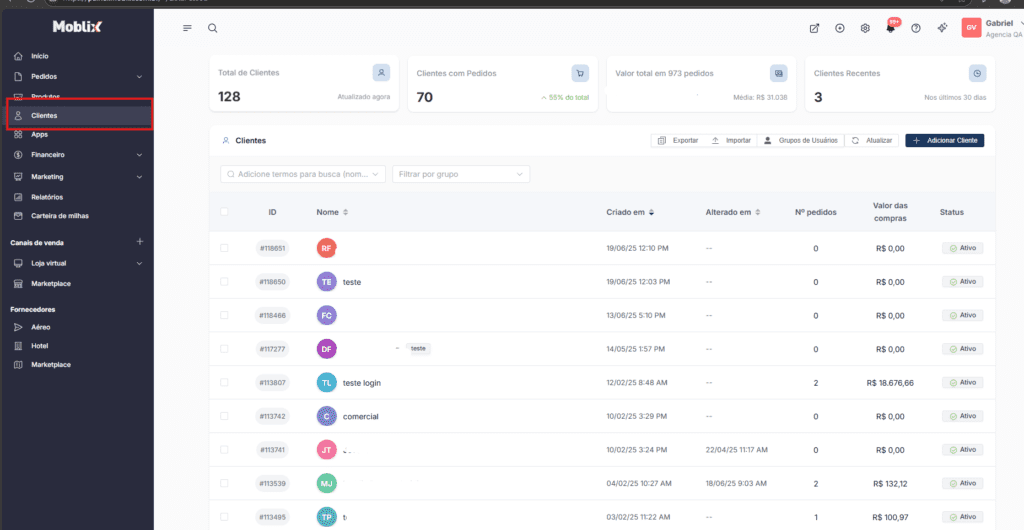1024x530 pixels.
Task: Click the Adicionar Cliente button
Action: 944,141
